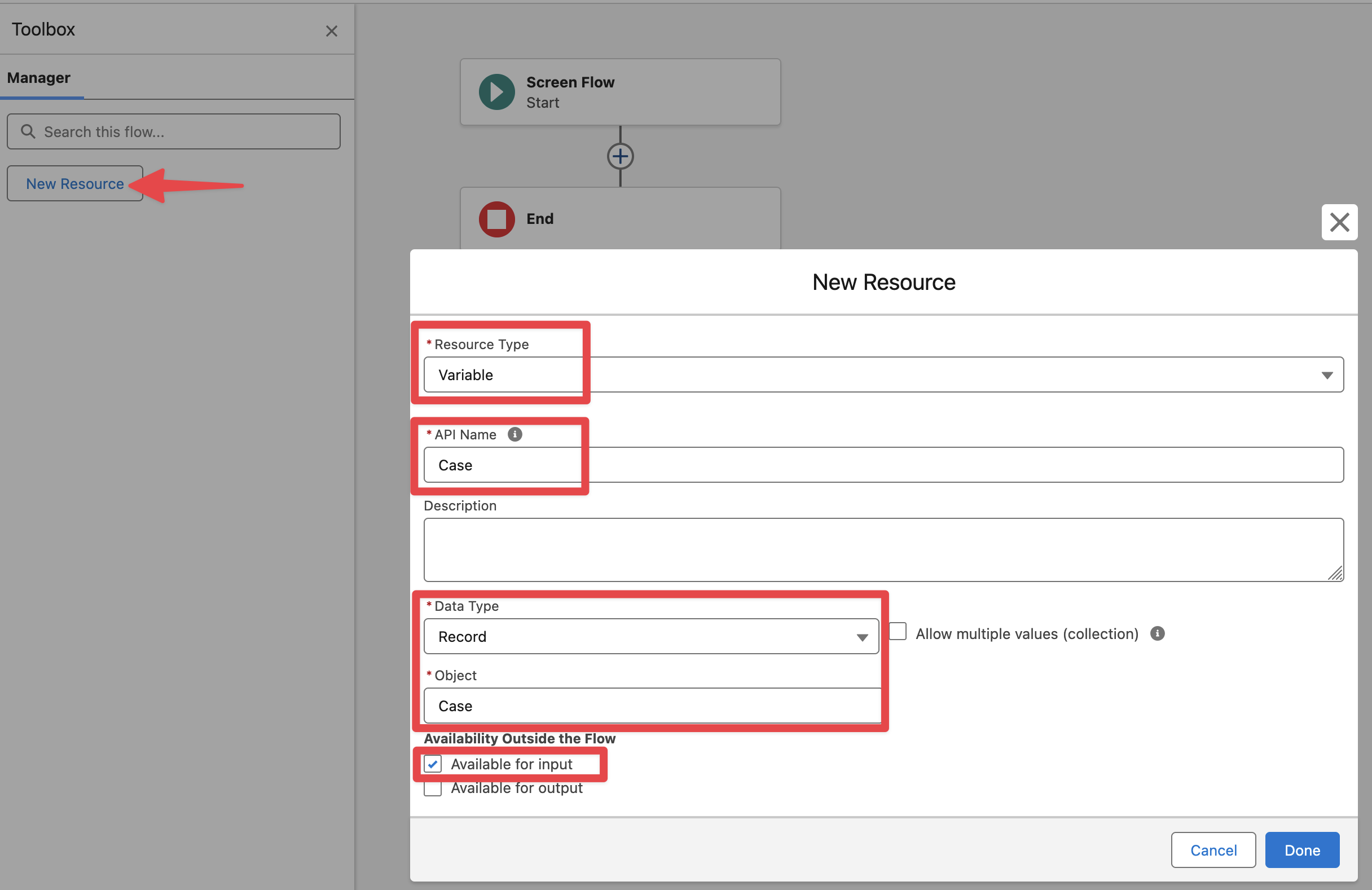Open the Object Case combobox
This screenshot has height=890, width=1372.
(651, 706)
